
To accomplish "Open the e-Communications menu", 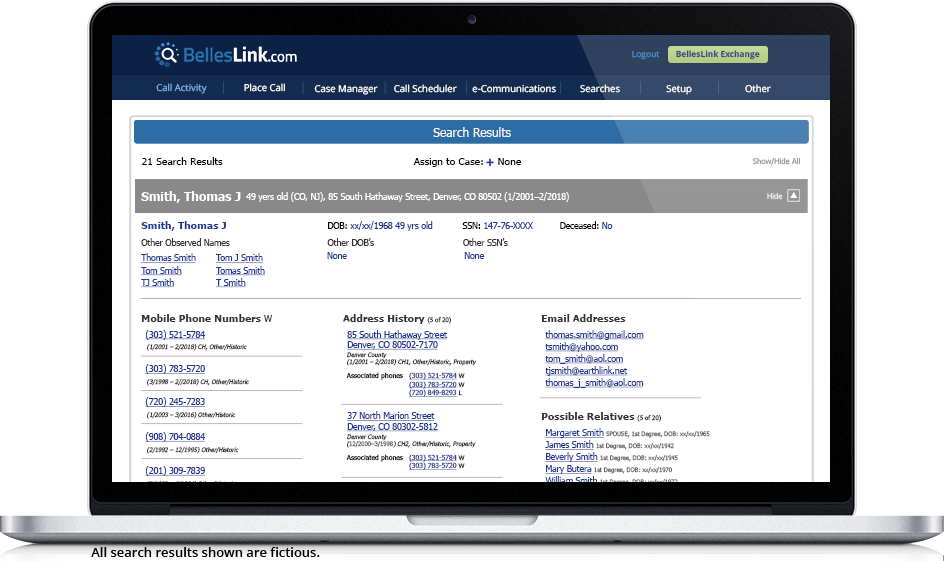I will point(514,88).
